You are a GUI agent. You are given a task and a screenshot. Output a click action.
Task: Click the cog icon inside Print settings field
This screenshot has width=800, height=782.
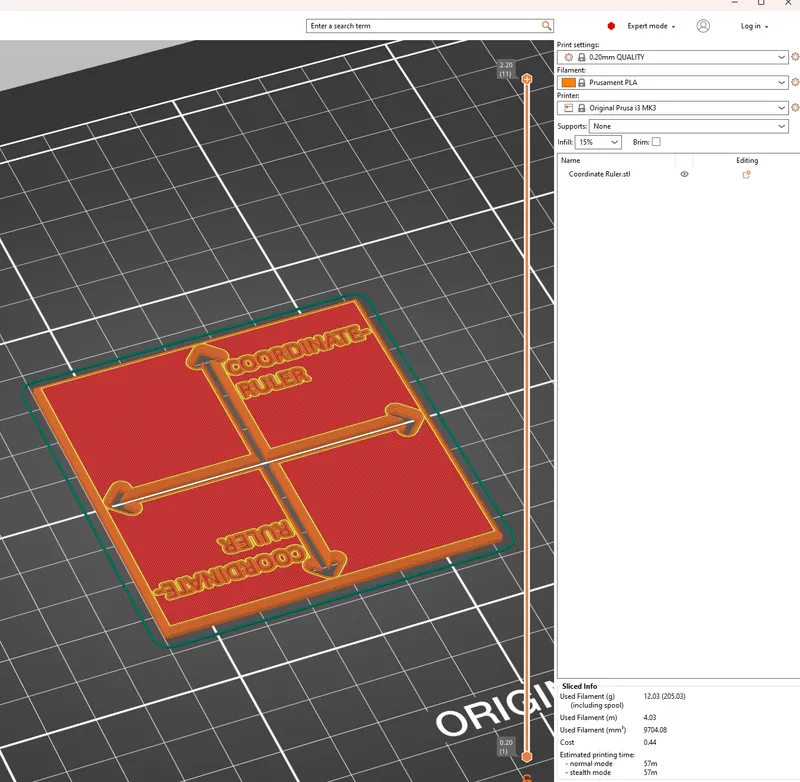[x=568, y=57]
